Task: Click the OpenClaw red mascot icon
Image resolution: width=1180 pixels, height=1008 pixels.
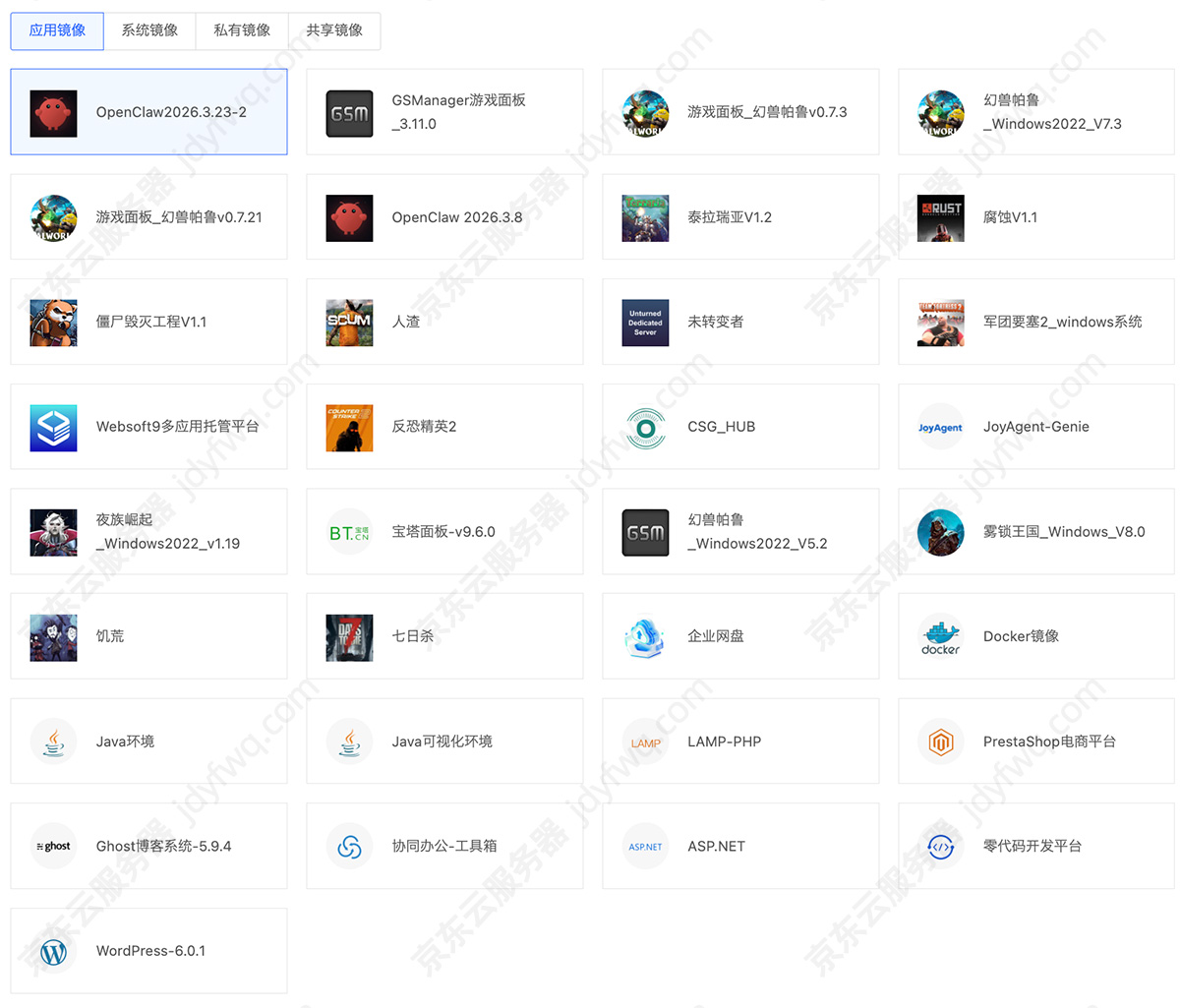Action: tap(53, 112)
